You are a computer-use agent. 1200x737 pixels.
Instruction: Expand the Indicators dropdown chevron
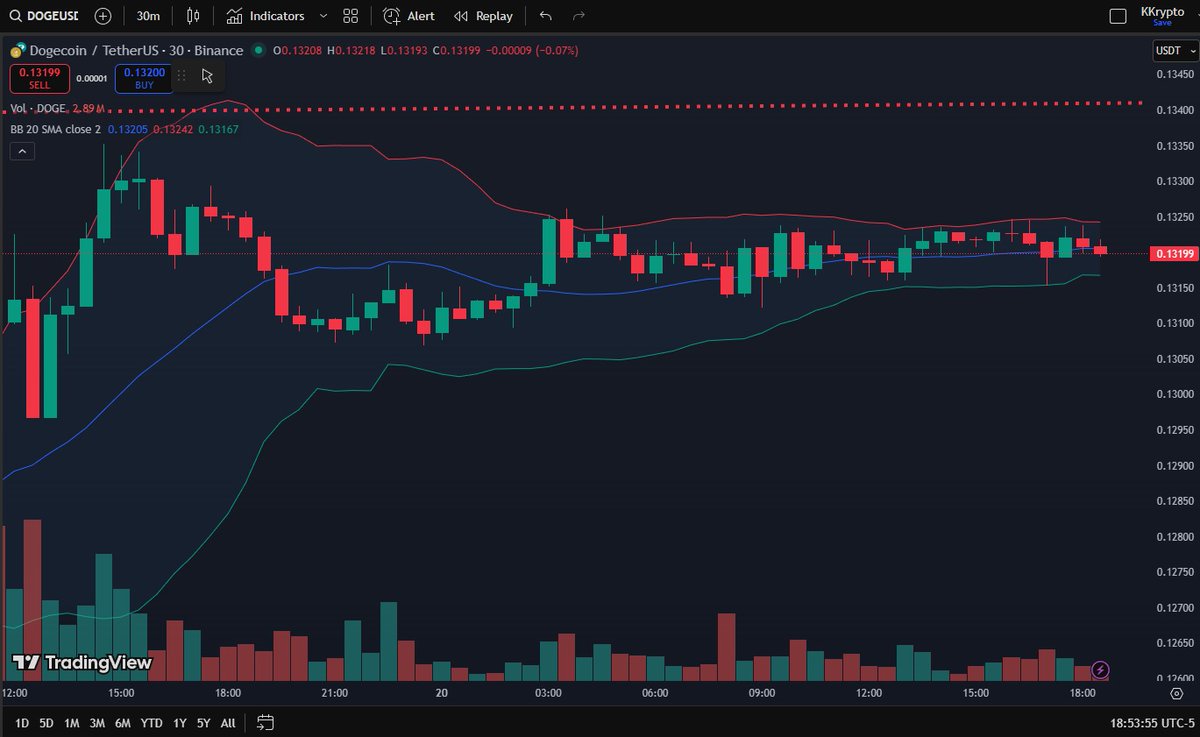click(x=322, y=15)
